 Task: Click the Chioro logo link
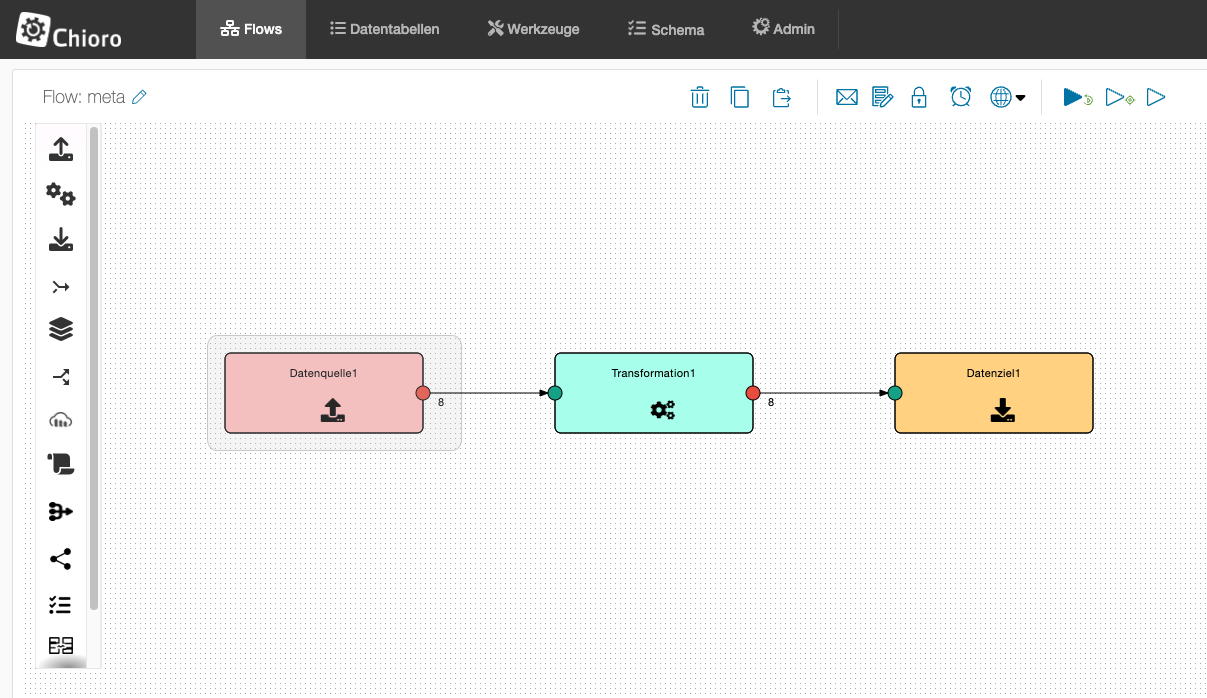[x=69, y=32]
